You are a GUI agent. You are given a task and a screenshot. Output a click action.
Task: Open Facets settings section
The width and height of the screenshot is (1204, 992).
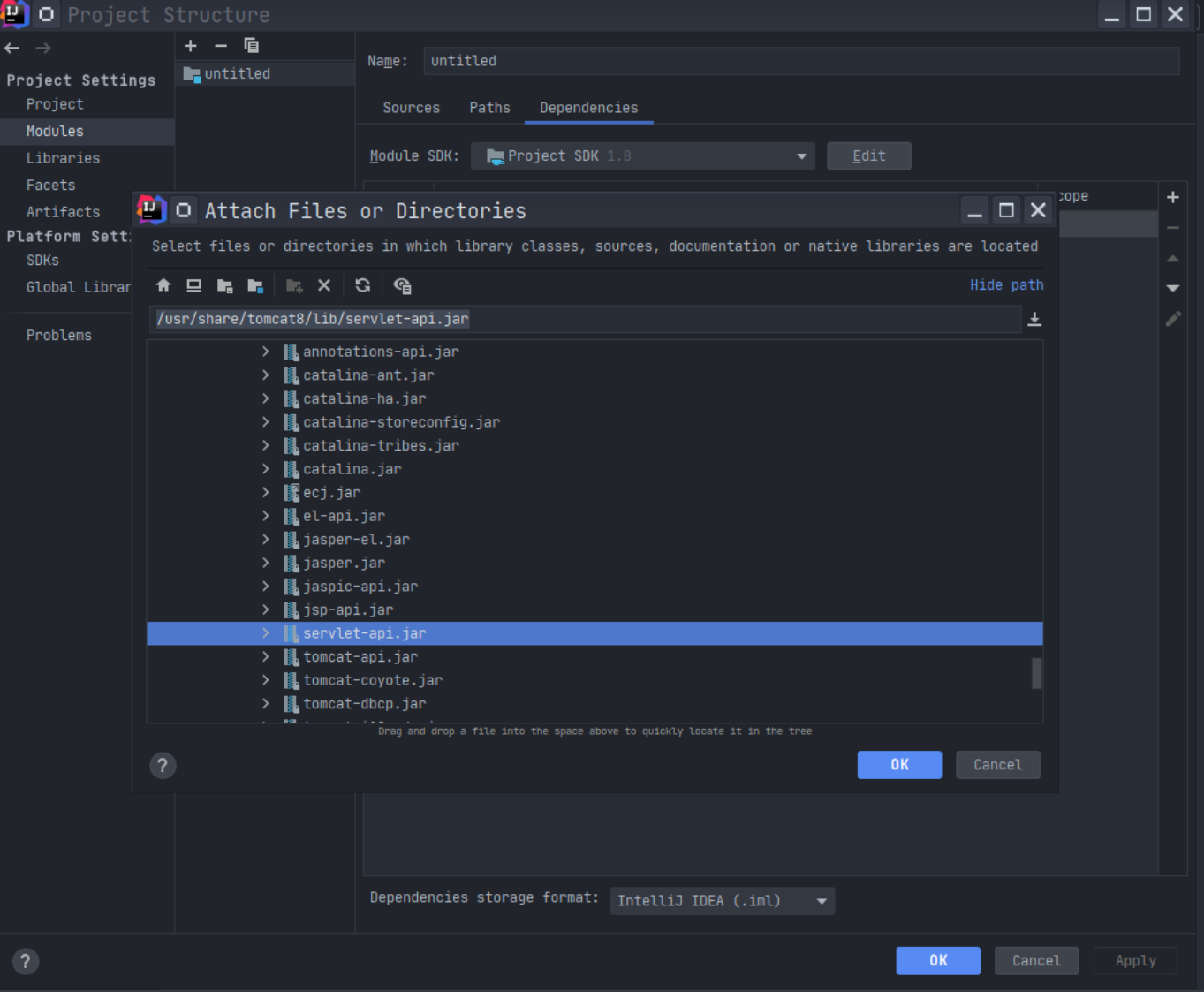[x=50, y=186]
